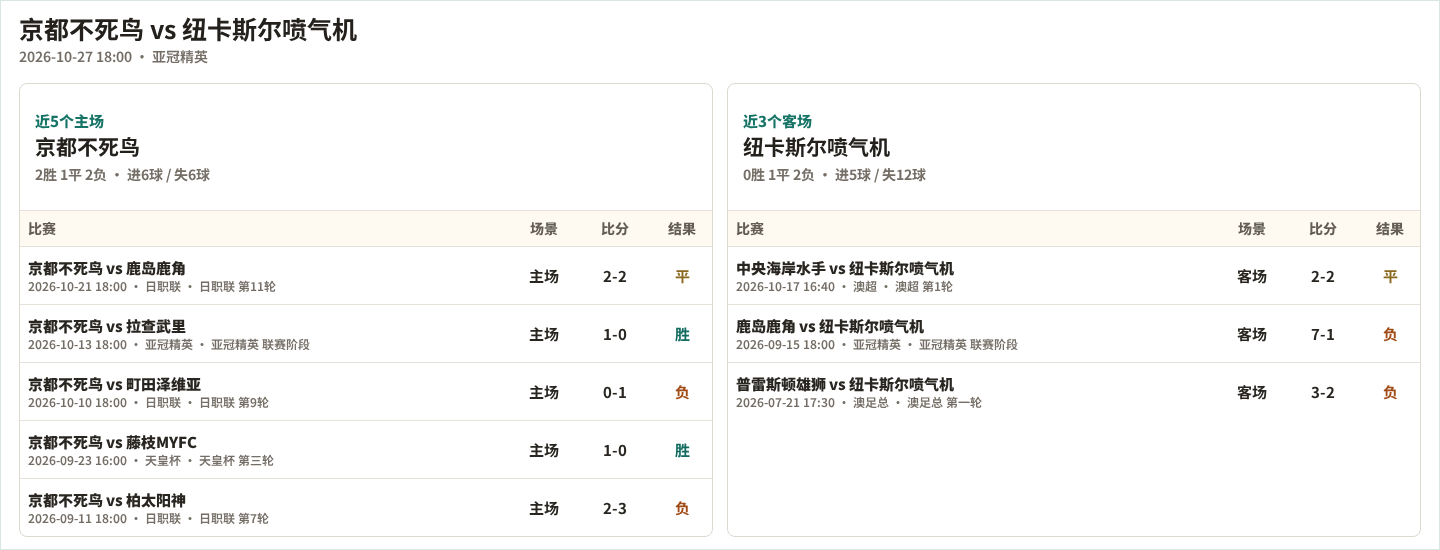Open the match 京都不死鸟 vs 藤枝MYFC
Image resolution: width=1440 pixels, height=550 pixels.
pyautogui.click(x=112, y=442)
